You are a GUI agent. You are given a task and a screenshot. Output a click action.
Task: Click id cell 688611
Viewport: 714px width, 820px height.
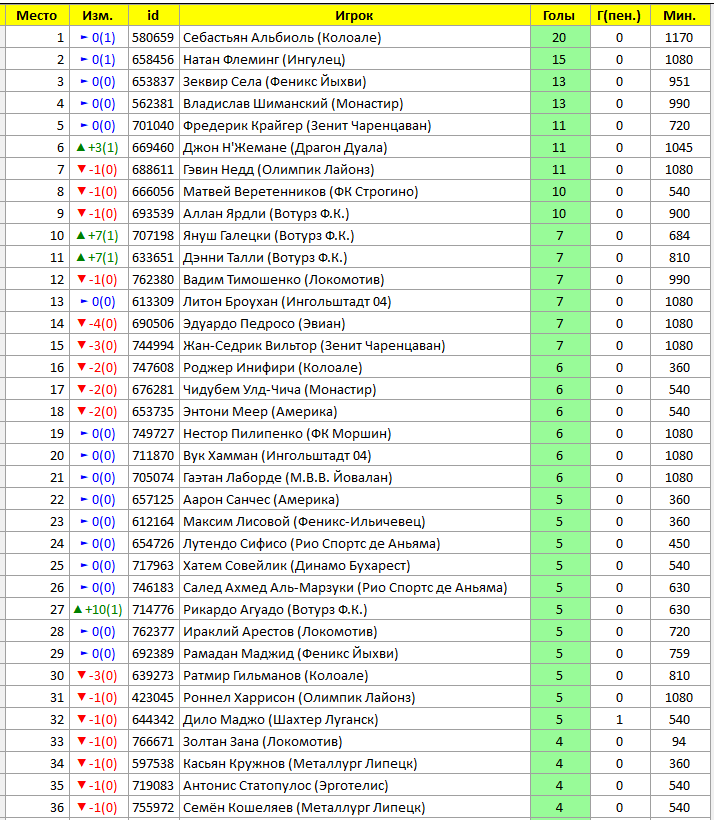[x=153, y=169]
